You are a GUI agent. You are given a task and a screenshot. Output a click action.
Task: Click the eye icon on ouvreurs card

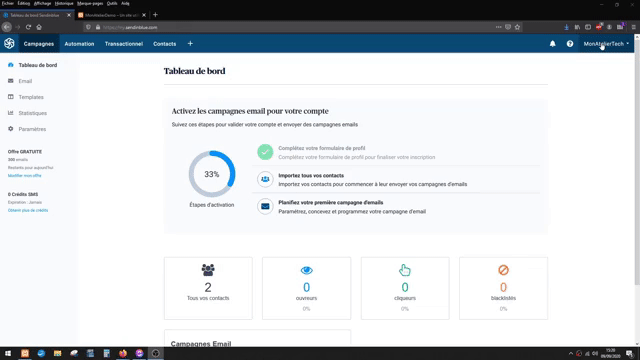(x=307, y=270)
